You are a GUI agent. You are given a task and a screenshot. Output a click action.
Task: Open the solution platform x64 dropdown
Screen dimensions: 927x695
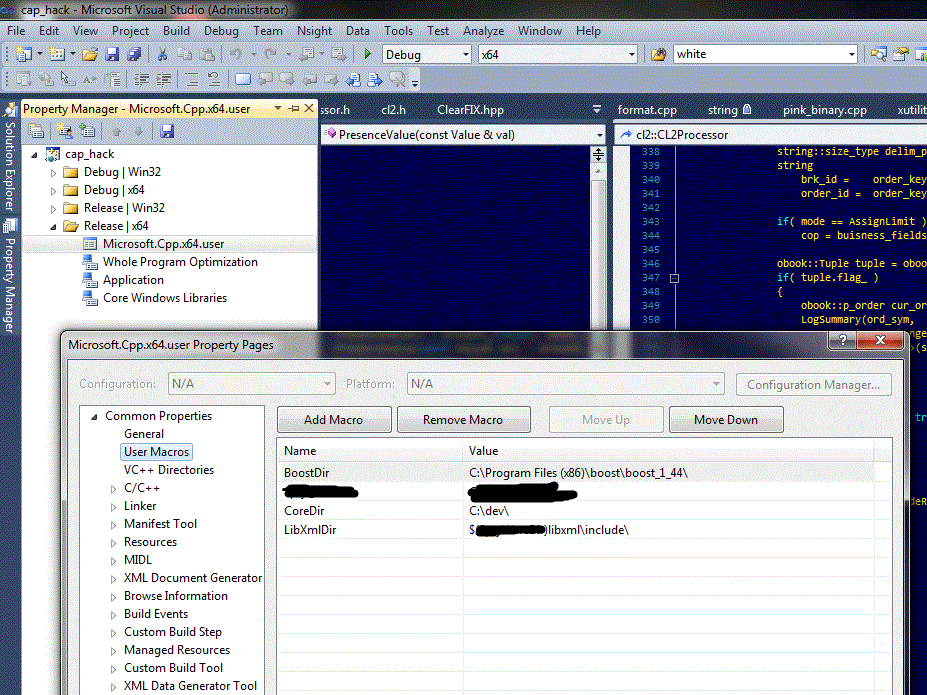tap(631, 54)
